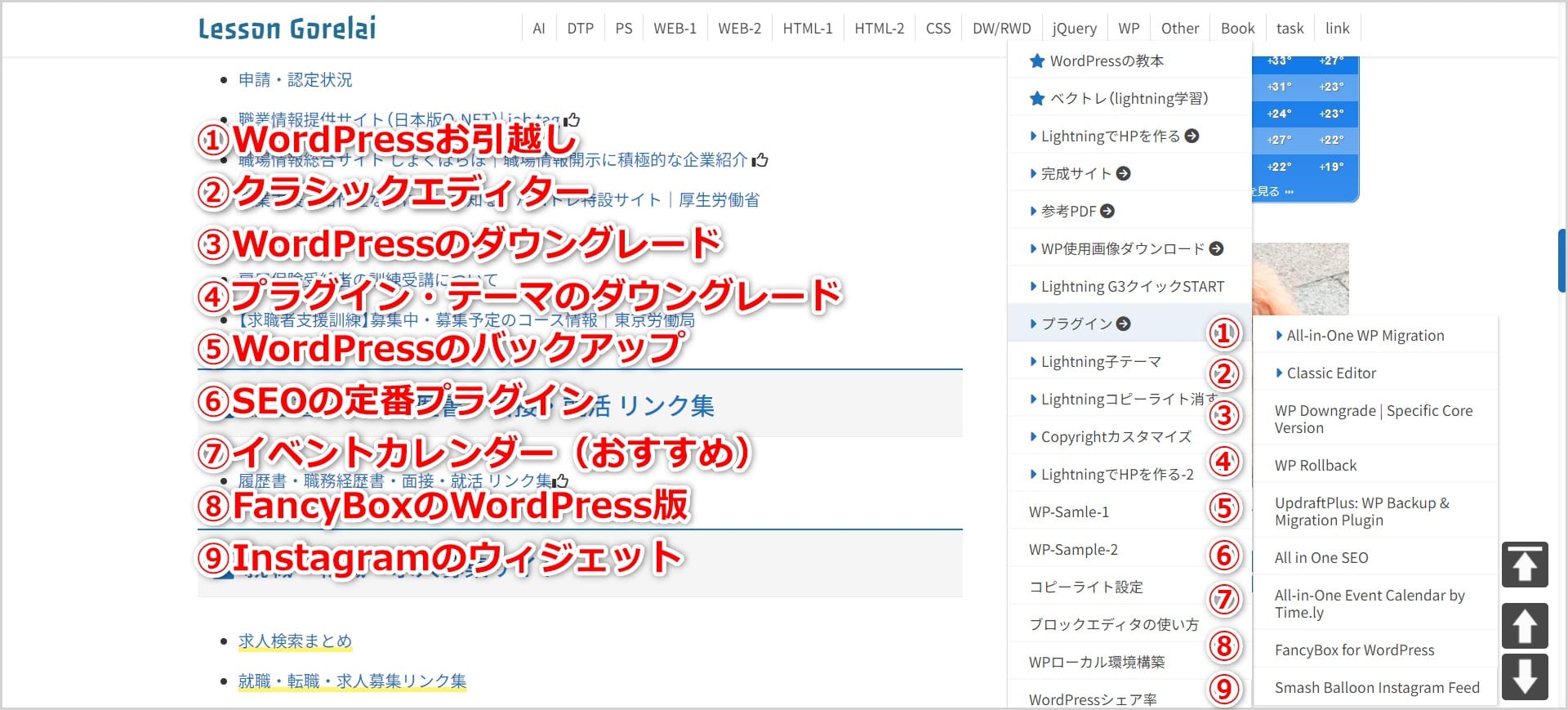The image size is (1568, 710).
Task: Click the plain up arrow scroll button
Action: 1524,626
